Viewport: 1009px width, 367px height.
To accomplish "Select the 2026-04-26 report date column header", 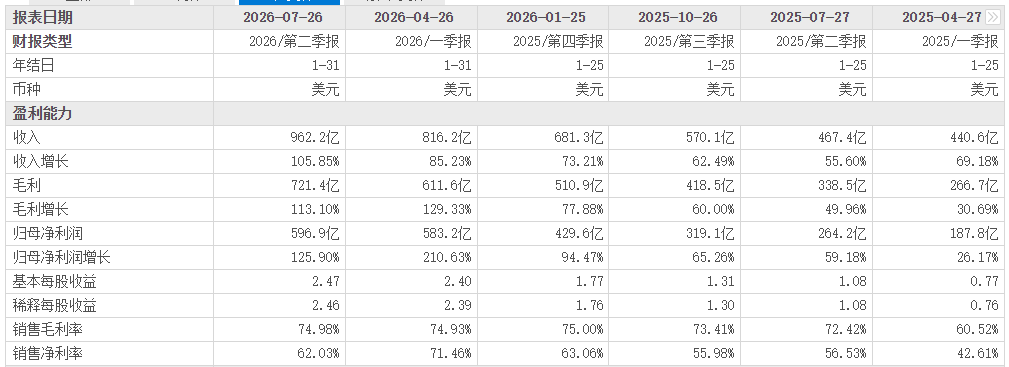I will pyautogui.click(x=414, y=17).
